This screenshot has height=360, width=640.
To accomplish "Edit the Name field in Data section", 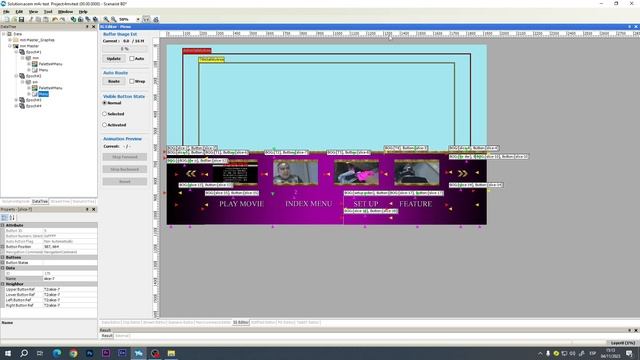I will tap(70, 279).
